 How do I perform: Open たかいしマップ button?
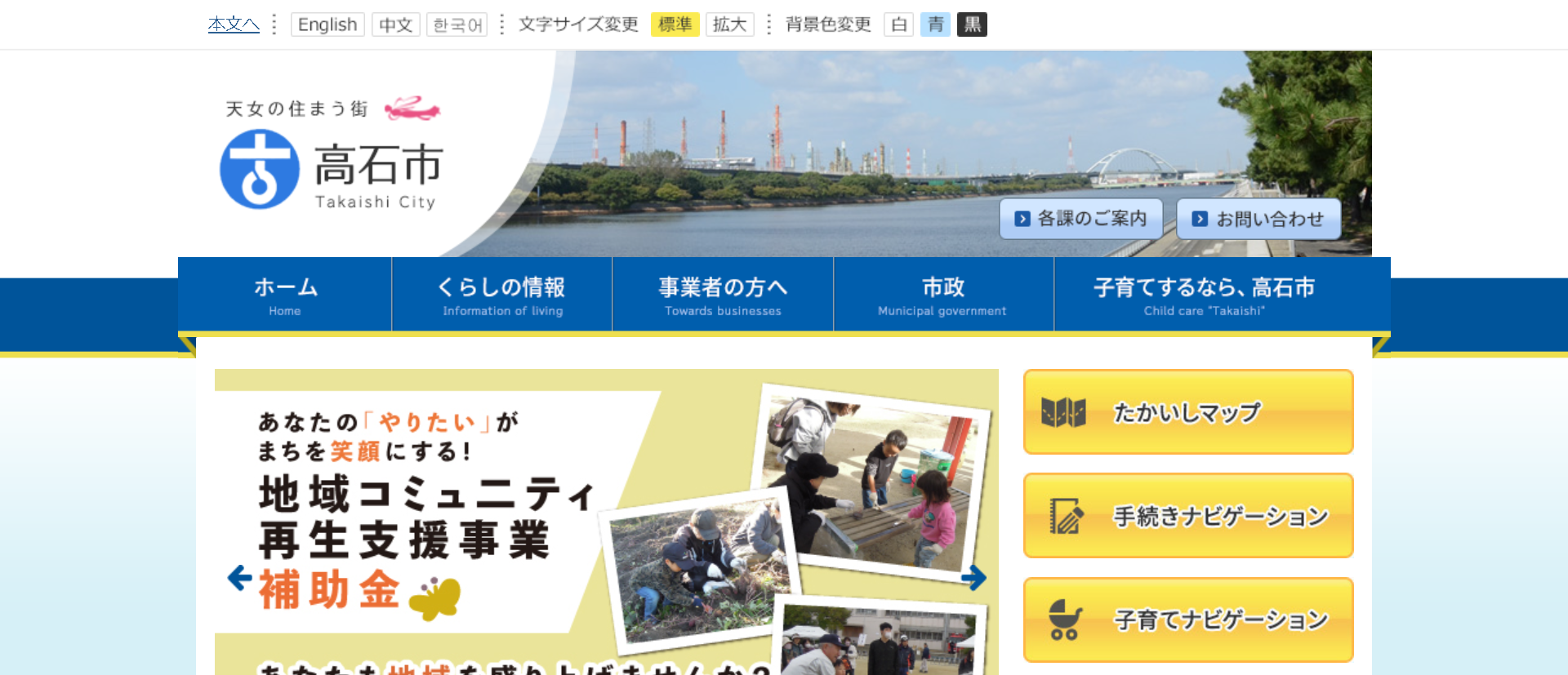click(1188, 412)
